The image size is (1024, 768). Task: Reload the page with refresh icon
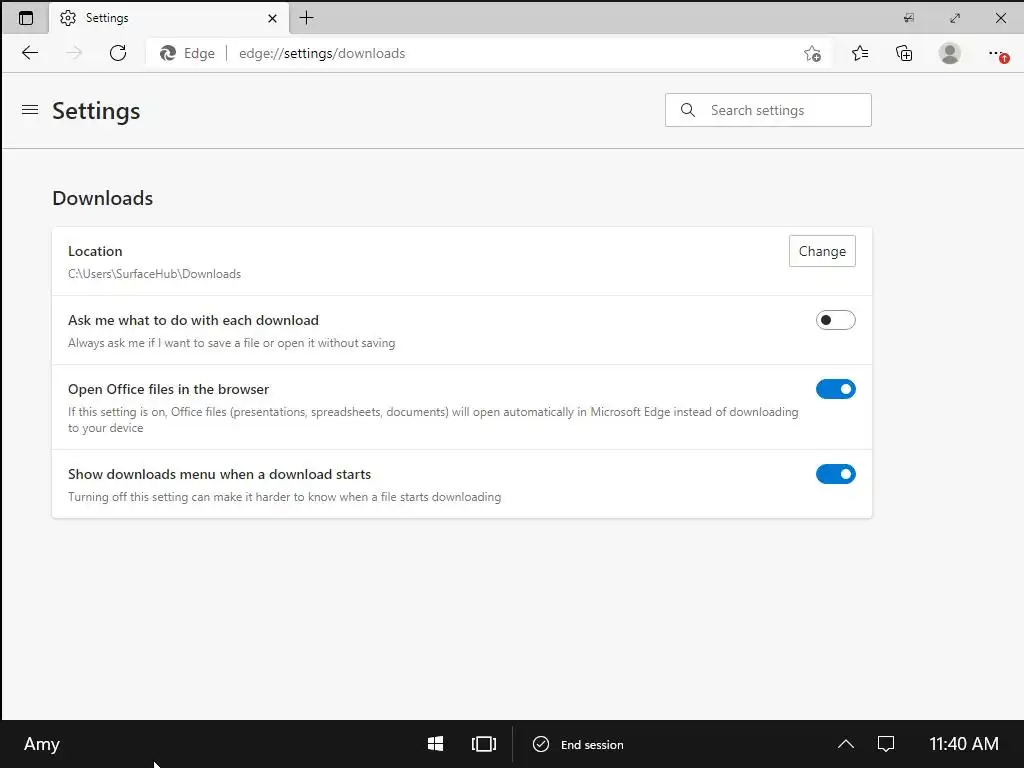pos(118,53)
